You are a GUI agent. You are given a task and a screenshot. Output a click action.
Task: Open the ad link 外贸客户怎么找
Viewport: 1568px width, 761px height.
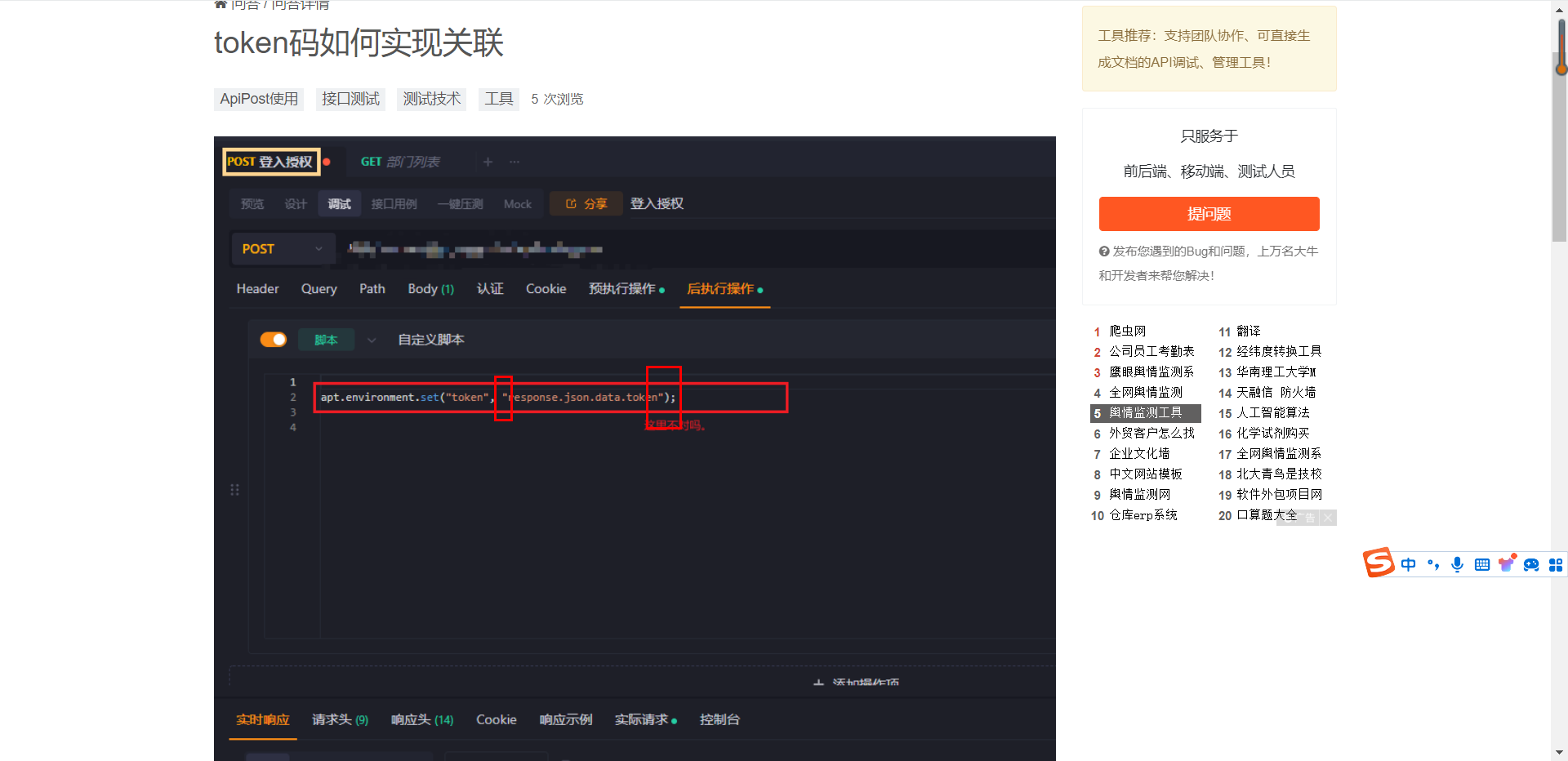click(x=1151, y=434)
